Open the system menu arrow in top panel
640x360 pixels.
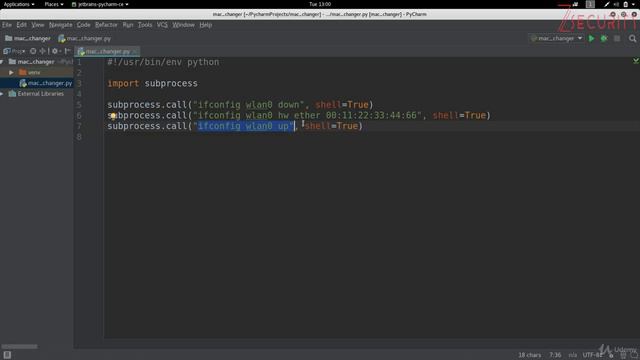pyautogui.click(x=634, y=4)
